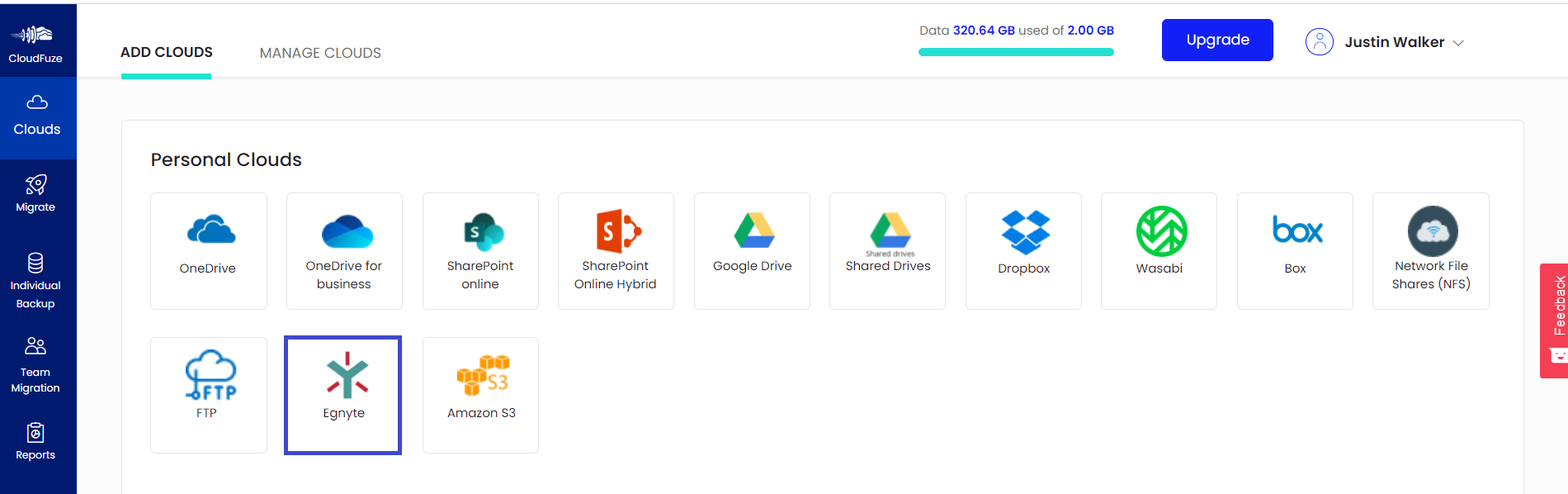Click the Upgrade button
1568x494 pixels.
click(x=1217, y=40)
